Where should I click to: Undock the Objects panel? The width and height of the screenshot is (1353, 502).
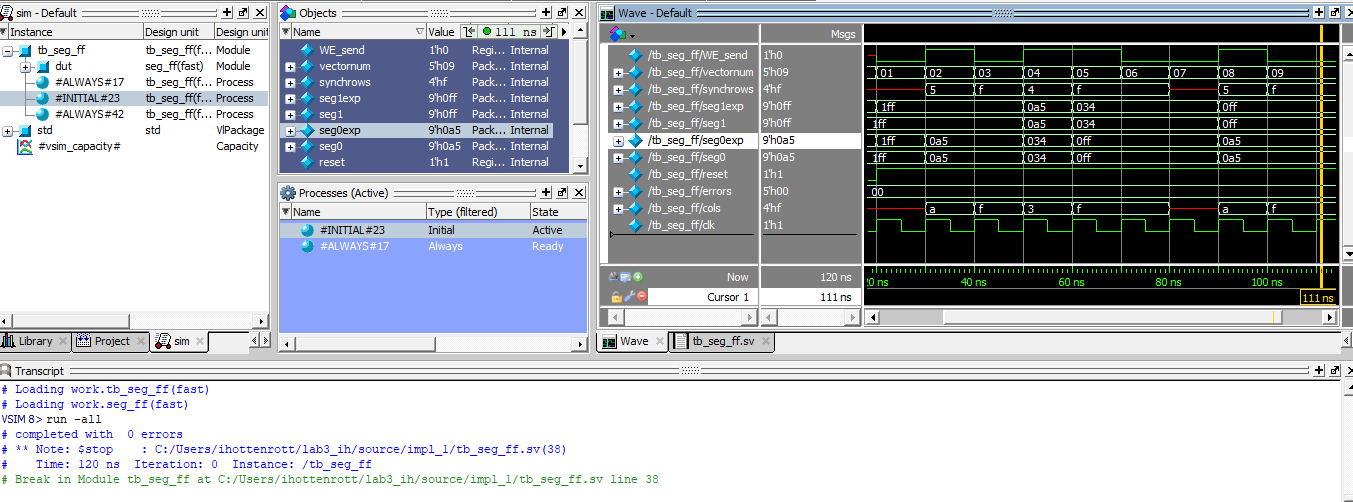562,13
